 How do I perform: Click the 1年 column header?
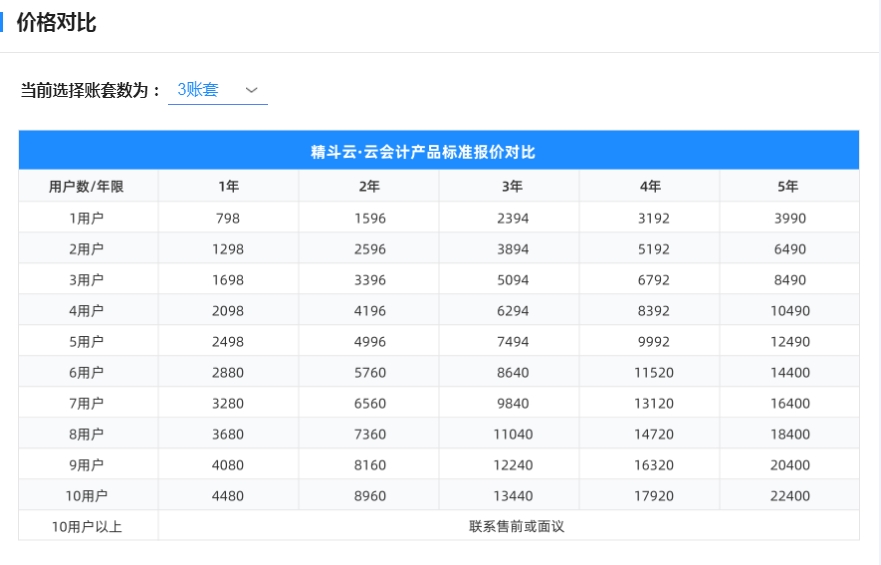(228, 187)
